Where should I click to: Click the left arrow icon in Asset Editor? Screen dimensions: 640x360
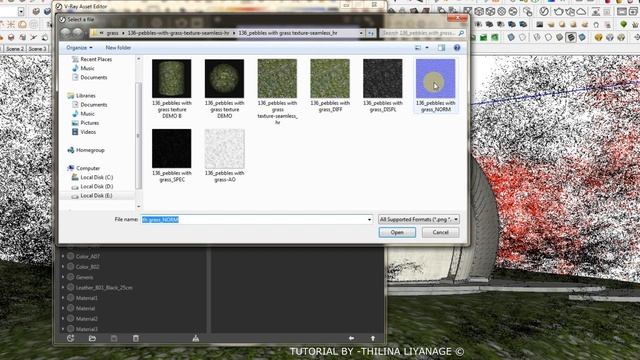pyautogui.click(x=351, y=338)
